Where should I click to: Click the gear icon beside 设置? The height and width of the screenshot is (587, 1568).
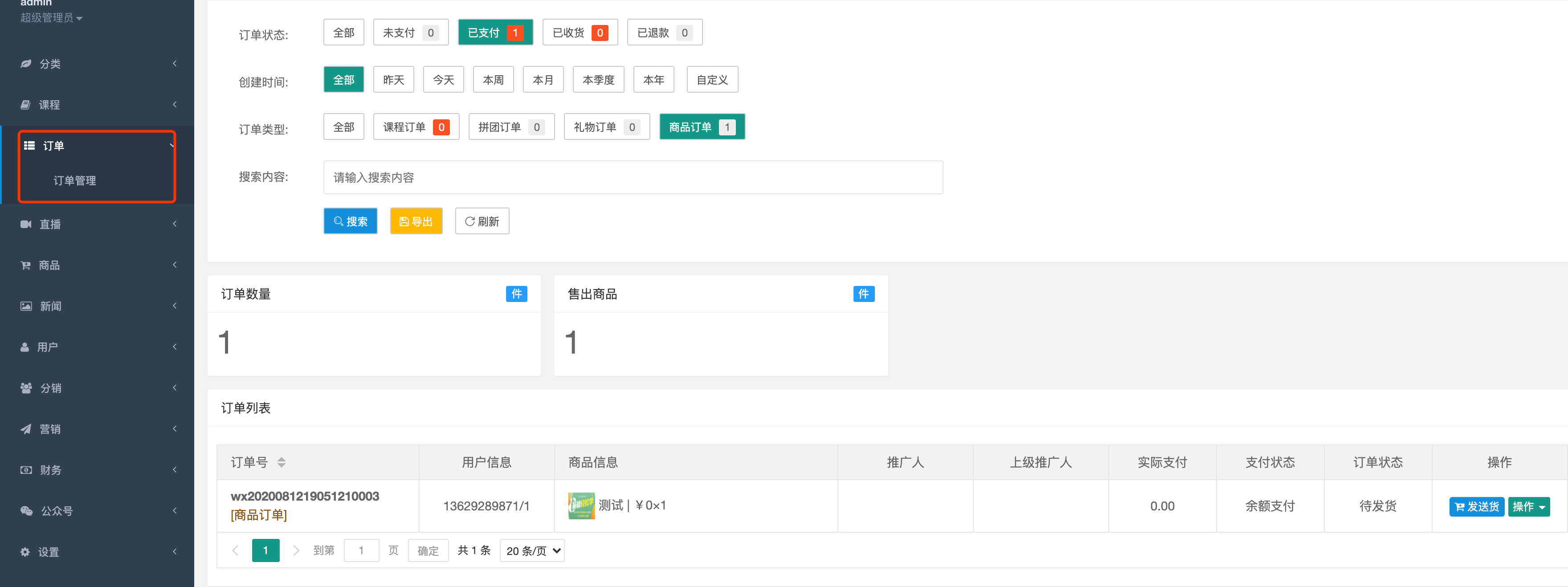pos(25,552)
